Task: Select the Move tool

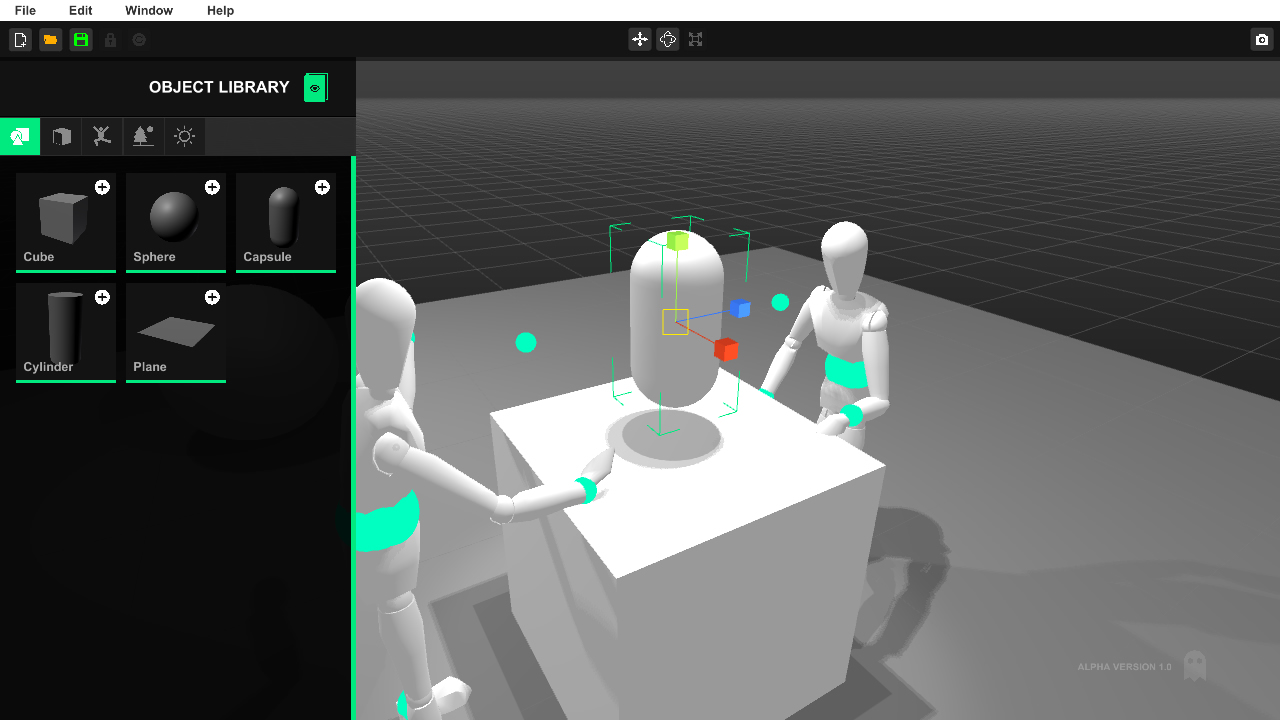Action: point(639,39)
